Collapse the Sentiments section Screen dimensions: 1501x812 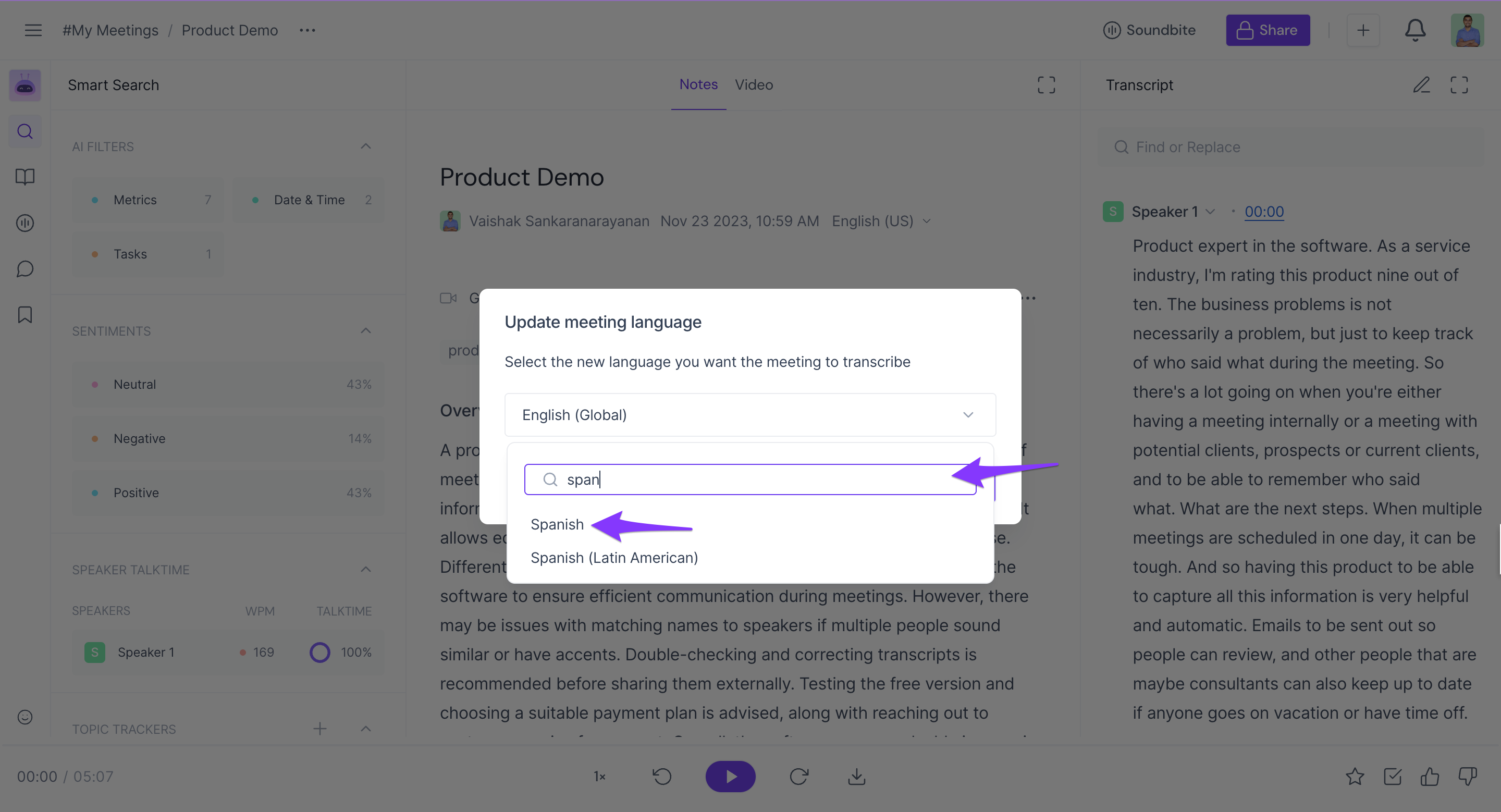[x=365, y=331]
